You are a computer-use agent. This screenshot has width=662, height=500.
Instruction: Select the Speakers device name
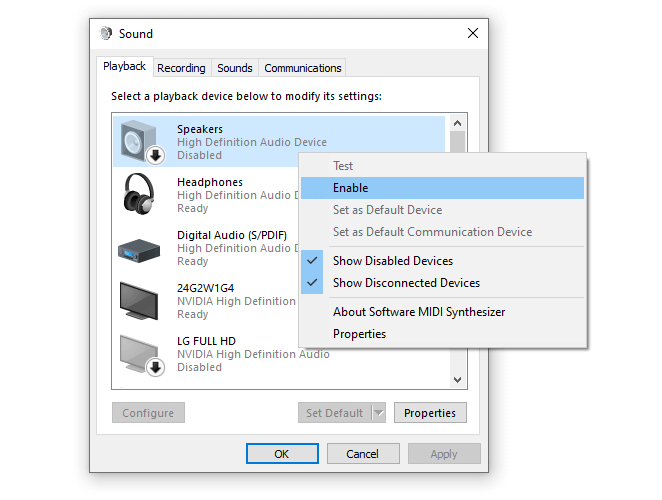pos(200,129)
